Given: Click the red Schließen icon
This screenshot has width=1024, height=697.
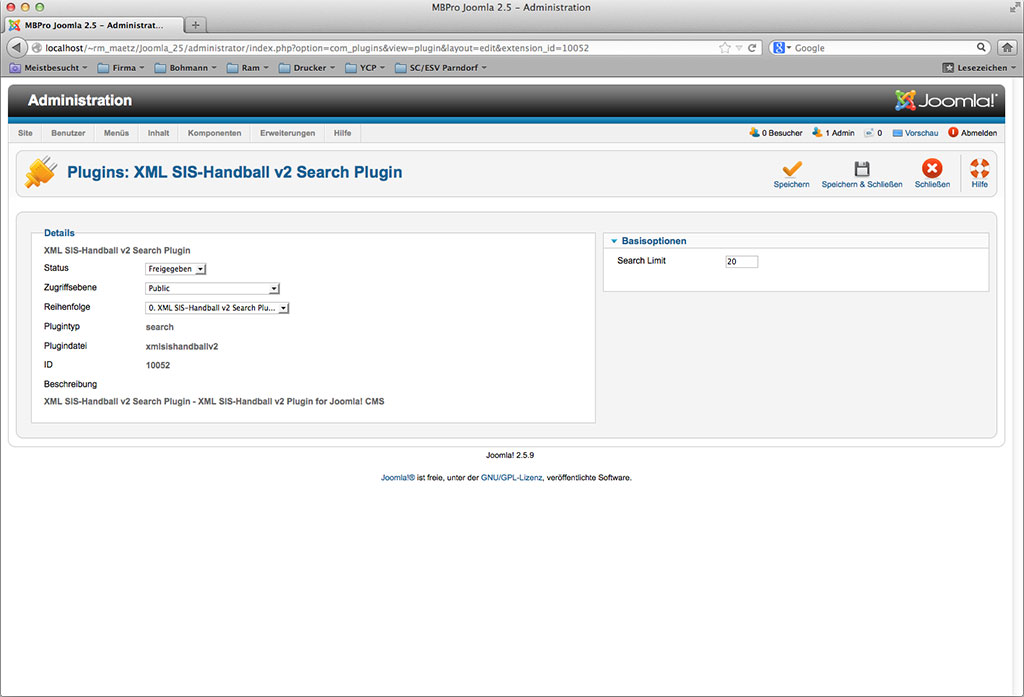Looking at the screenshot, I should tap(932, 169).
